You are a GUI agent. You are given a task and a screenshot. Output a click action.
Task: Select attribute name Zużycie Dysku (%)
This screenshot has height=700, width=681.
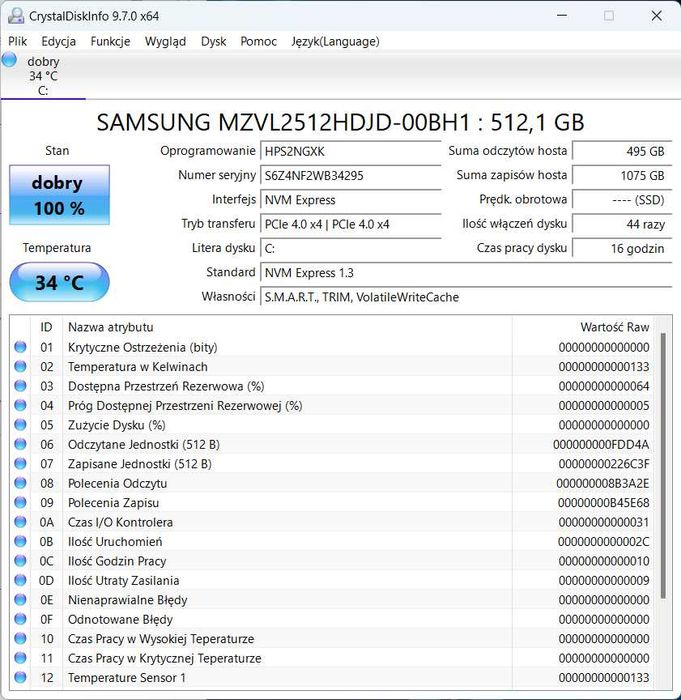click(117, 425)
